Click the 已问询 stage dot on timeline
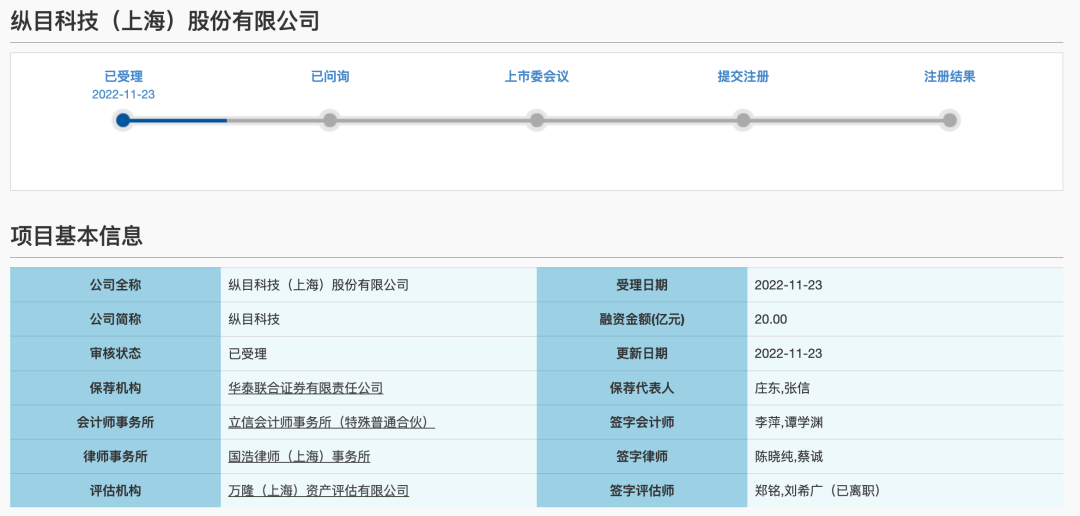Screen dimensions: 1080x516 click(330, 120)
